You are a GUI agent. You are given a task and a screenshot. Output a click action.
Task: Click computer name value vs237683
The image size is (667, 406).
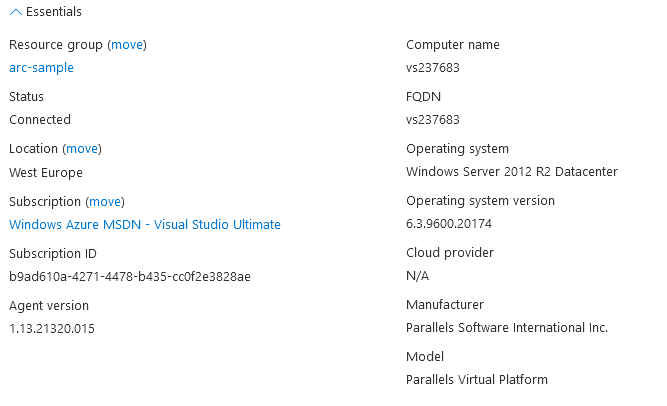[433, 68]
